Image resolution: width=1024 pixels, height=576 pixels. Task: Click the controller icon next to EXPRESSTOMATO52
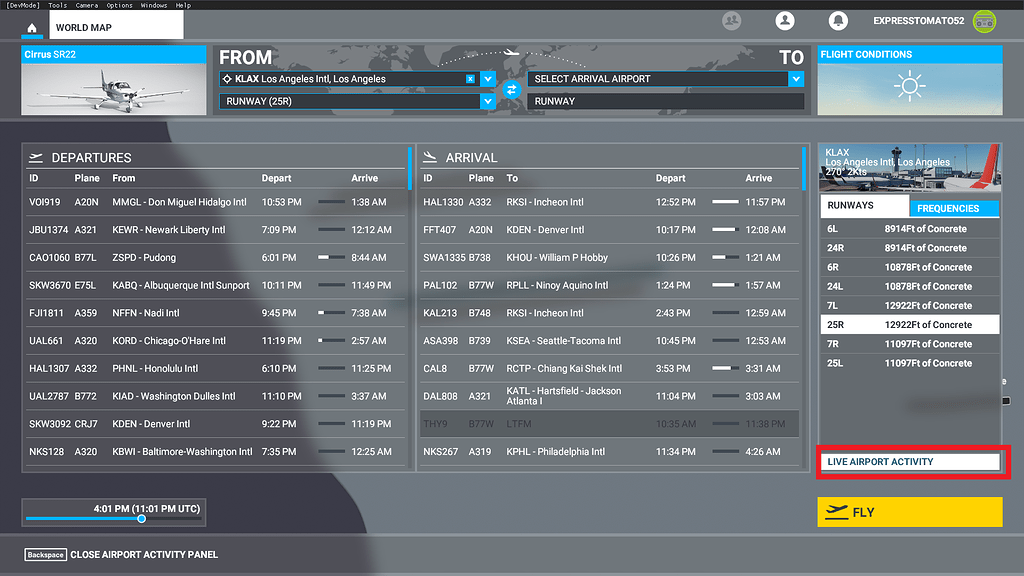click(983, 20)
